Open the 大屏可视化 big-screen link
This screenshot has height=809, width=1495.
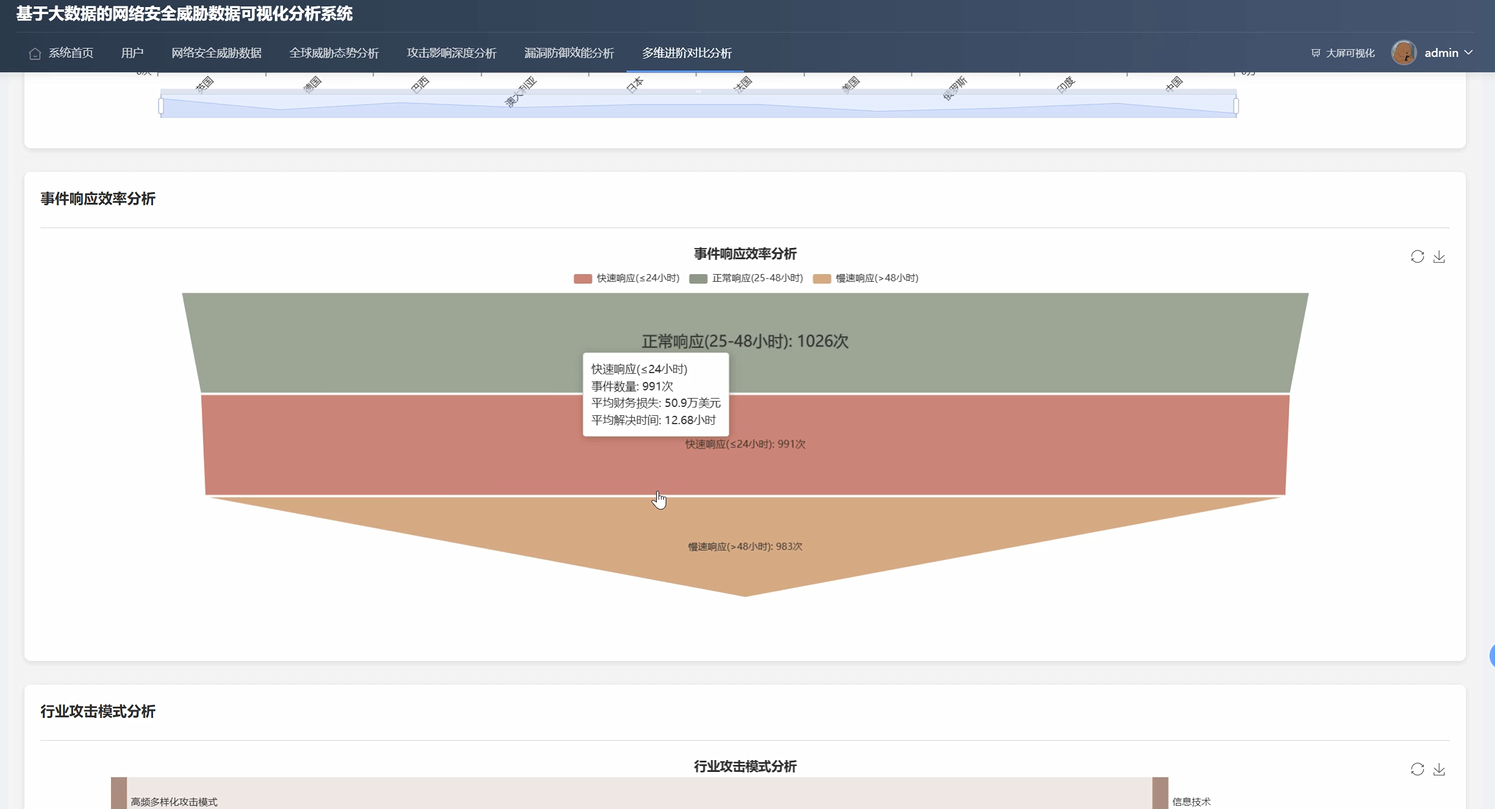coord(1343,53)
